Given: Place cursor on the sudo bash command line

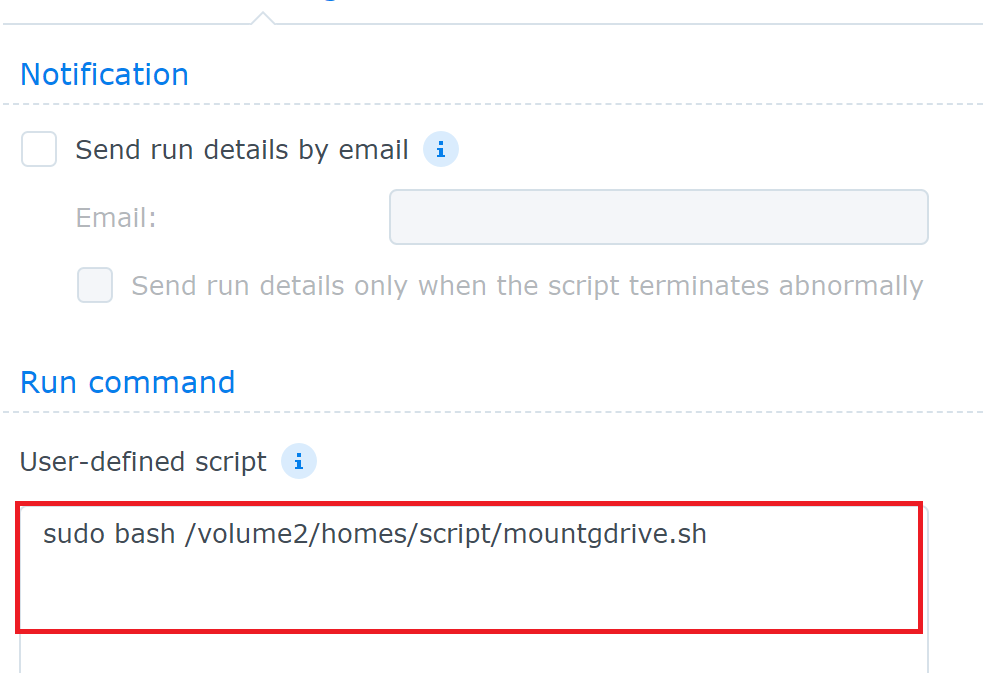Looking at the screenshot, I should point(375,534).
